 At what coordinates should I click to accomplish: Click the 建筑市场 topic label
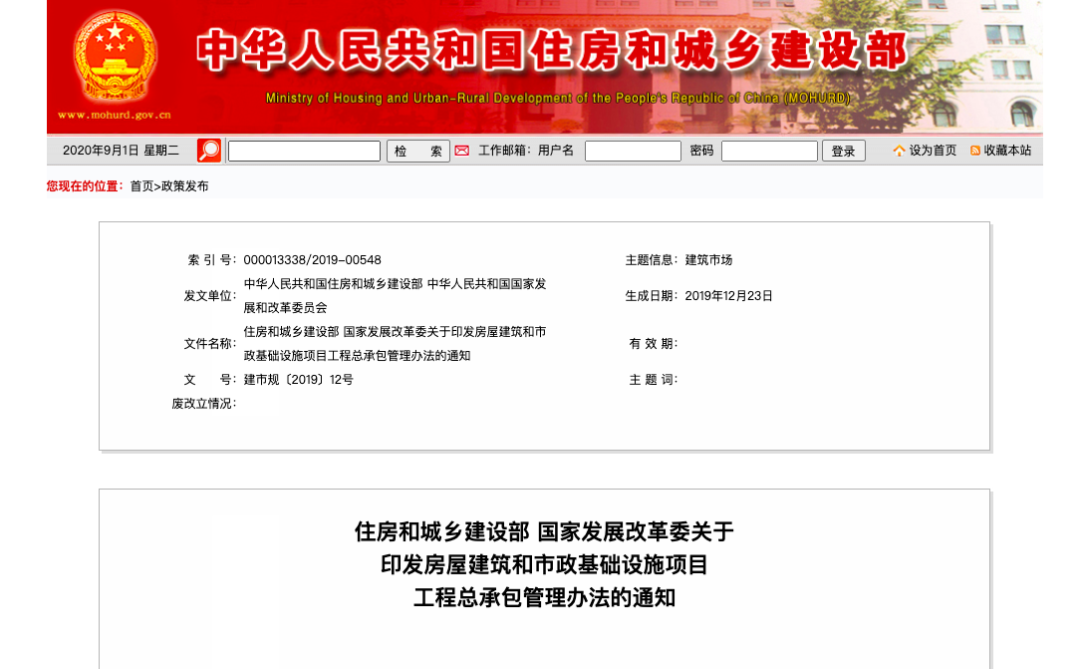tap(710, 258)
